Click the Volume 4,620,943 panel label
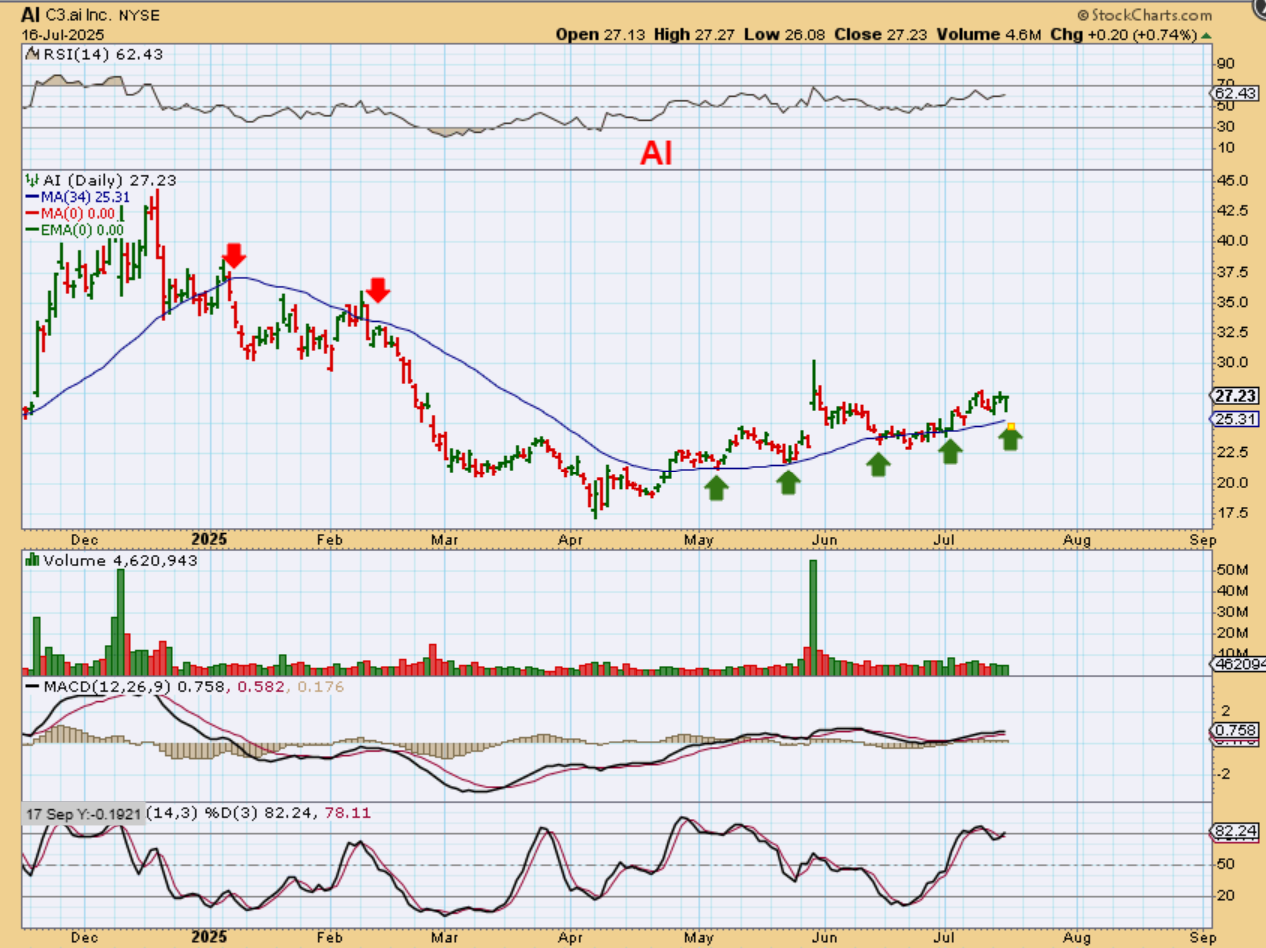Viewport: 1266px width, 948px height. (x=120, y=561)
